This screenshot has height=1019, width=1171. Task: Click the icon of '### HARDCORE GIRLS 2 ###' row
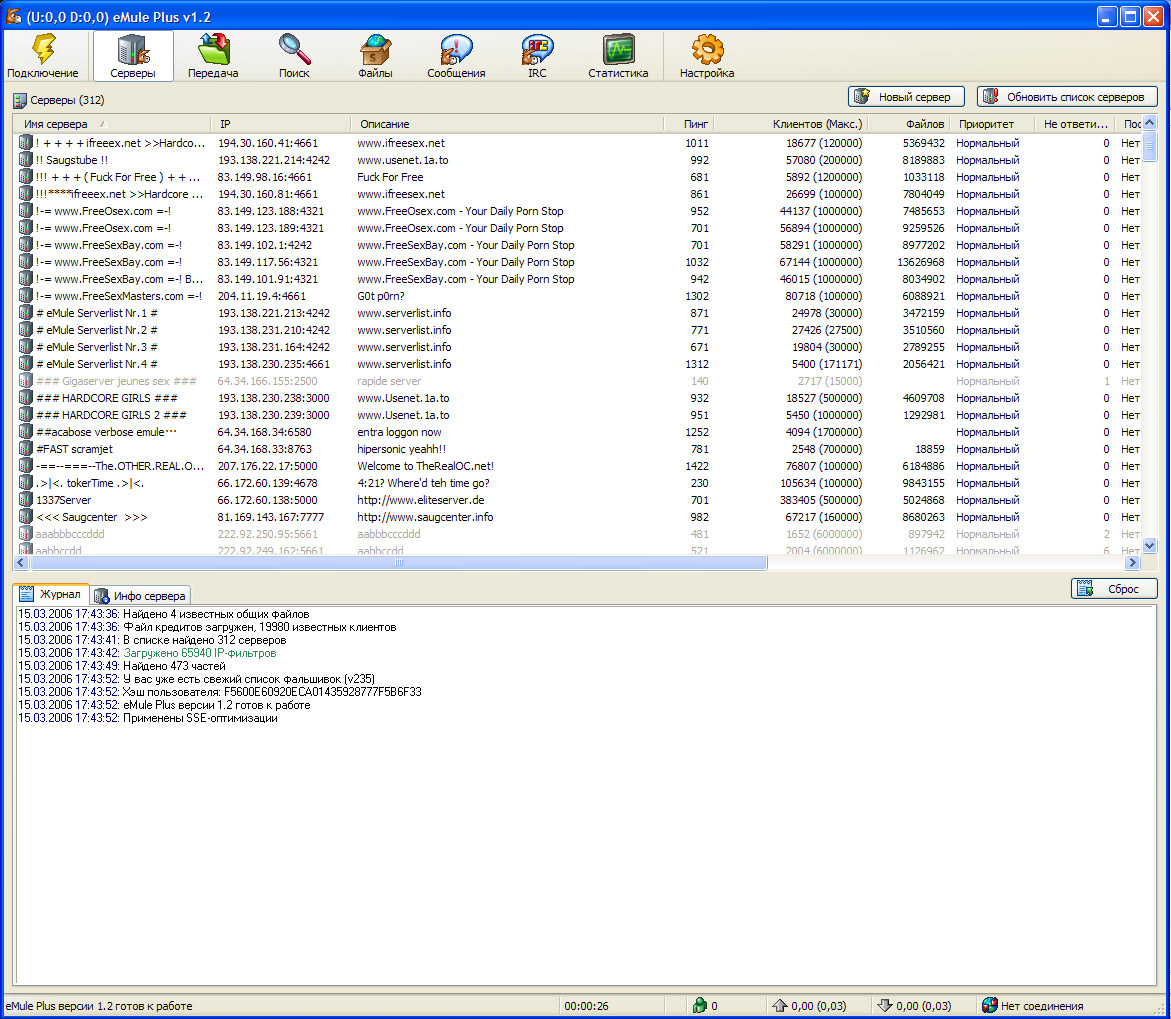[25, 415]
